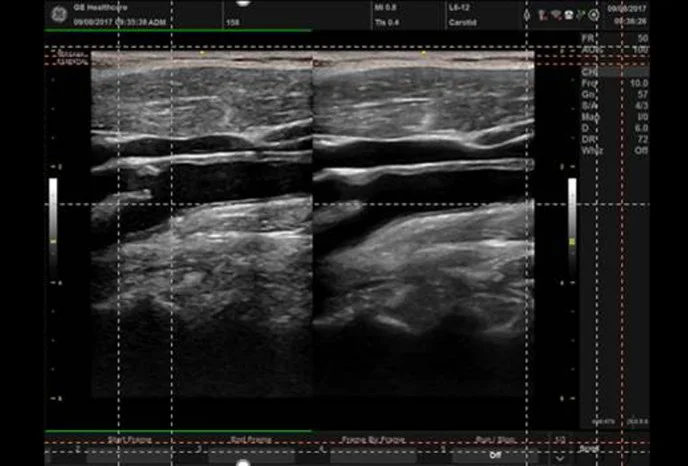Click the Frame By Frame control
The image size is (688, 466).
coord(366,438)
